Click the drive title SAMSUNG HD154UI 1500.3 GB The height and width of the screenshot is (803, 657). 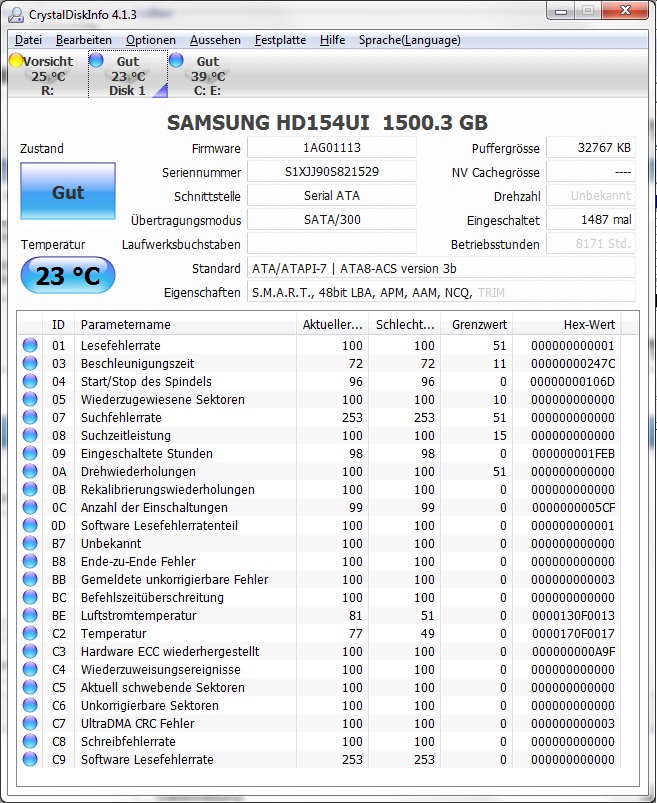pos(327,122)
